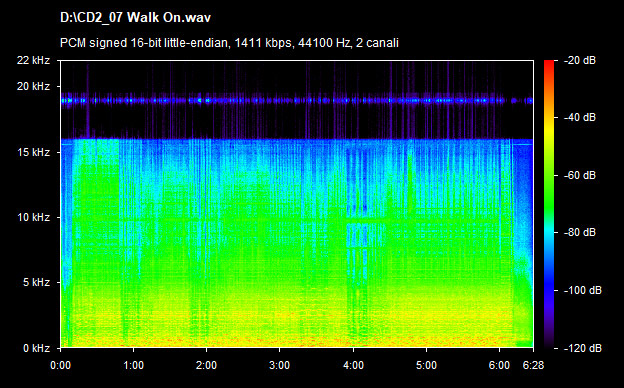This screenshot has width=624, height=388.
Task: Click the 0:00 time axis marker
Action: 60,365
